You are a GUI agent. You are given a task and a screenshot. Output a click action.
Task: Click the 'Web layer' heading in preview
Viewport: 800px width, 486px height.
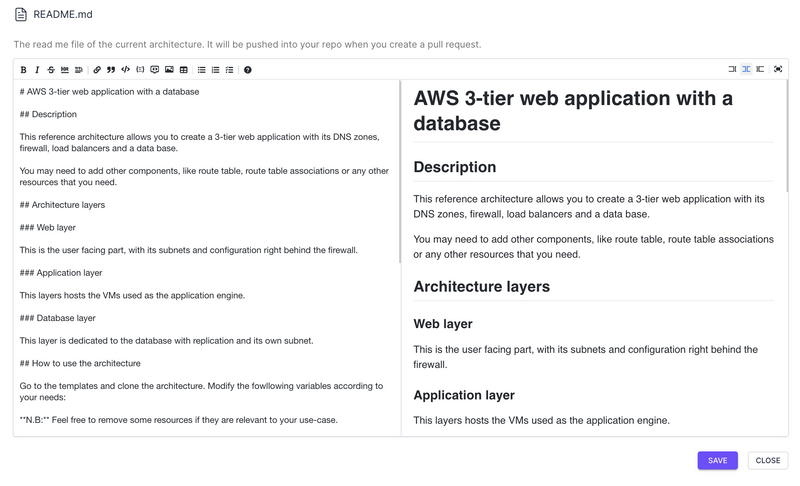click(x=443, y=324)
